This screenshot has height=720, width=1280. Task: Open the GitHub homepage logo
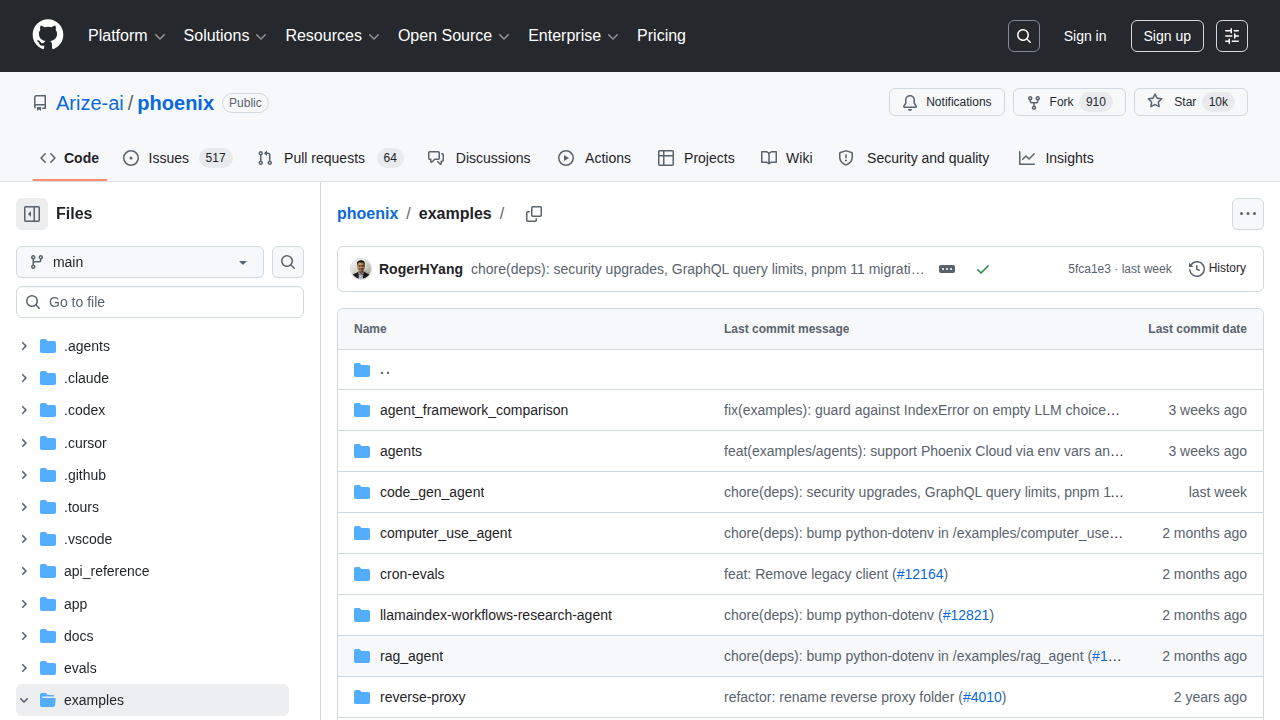click(x=48, y=36)
